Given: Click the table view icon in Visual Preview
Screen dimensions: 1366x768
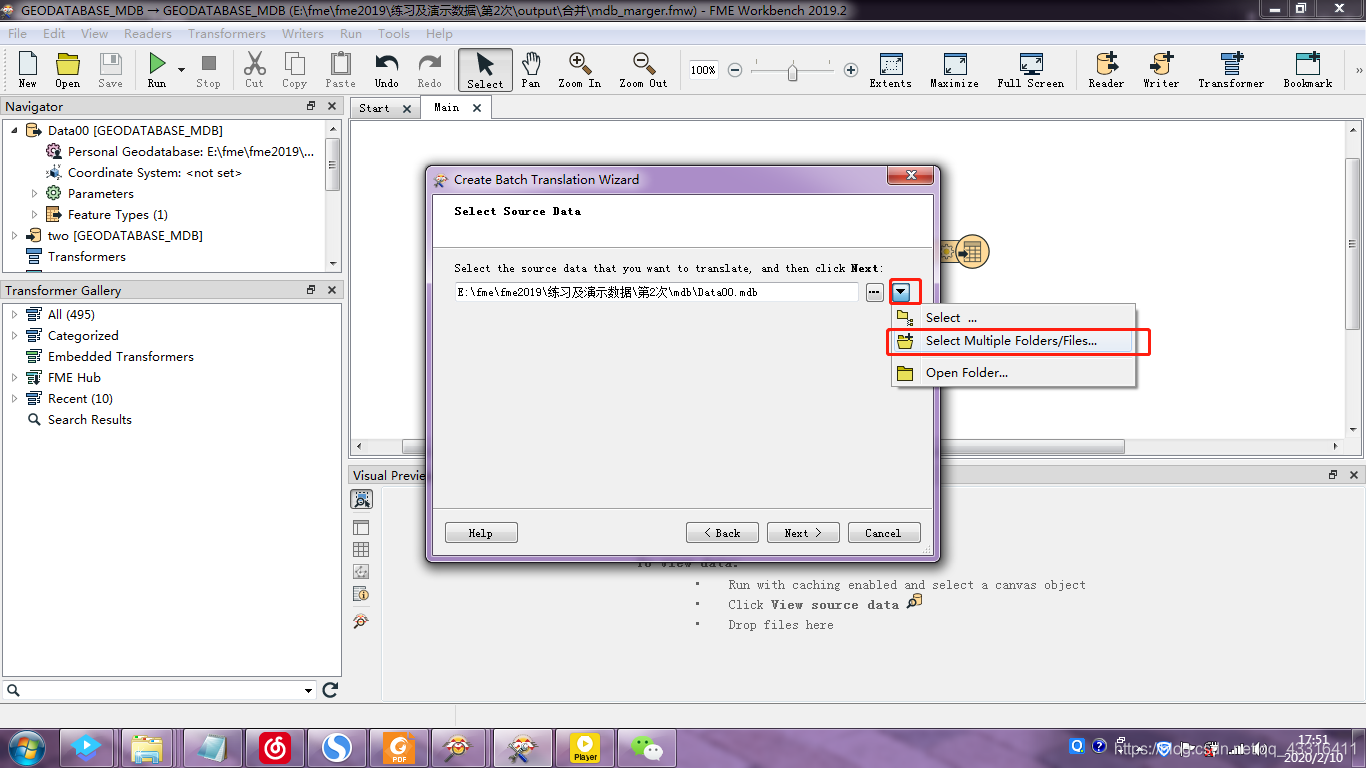Looking at the screenshot, I should [361, 549].
